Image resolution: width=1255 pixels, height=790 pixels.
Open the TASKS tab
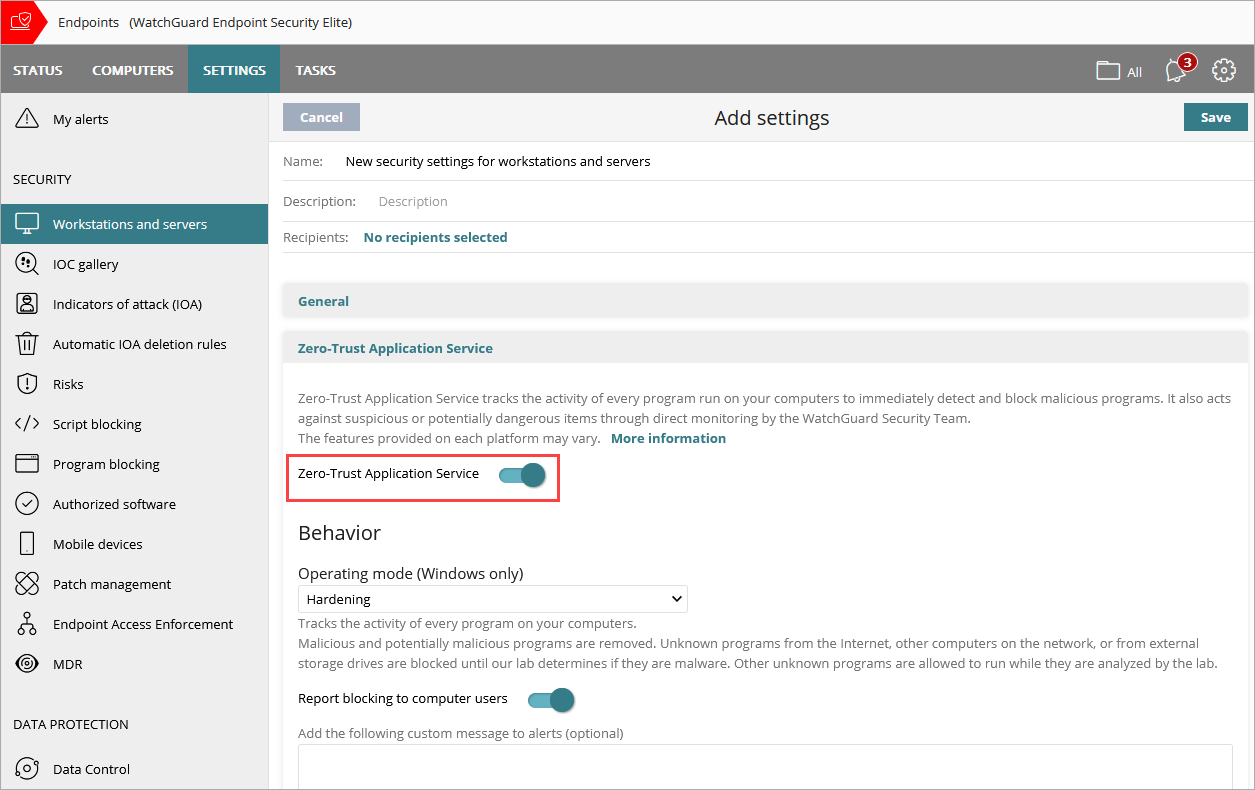click(x=315, y=70)
